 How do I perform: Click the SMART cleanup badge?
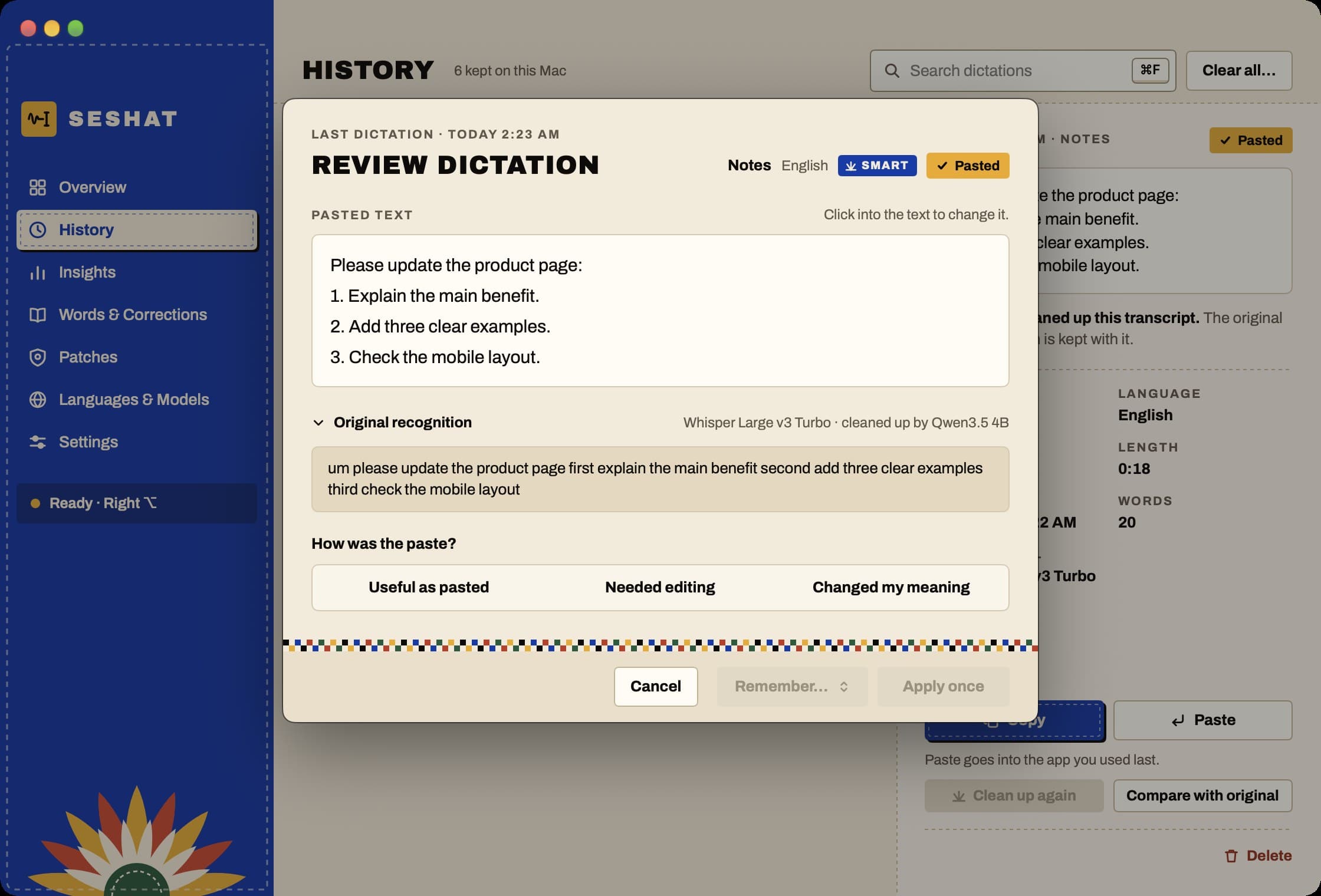coord(877,166)
